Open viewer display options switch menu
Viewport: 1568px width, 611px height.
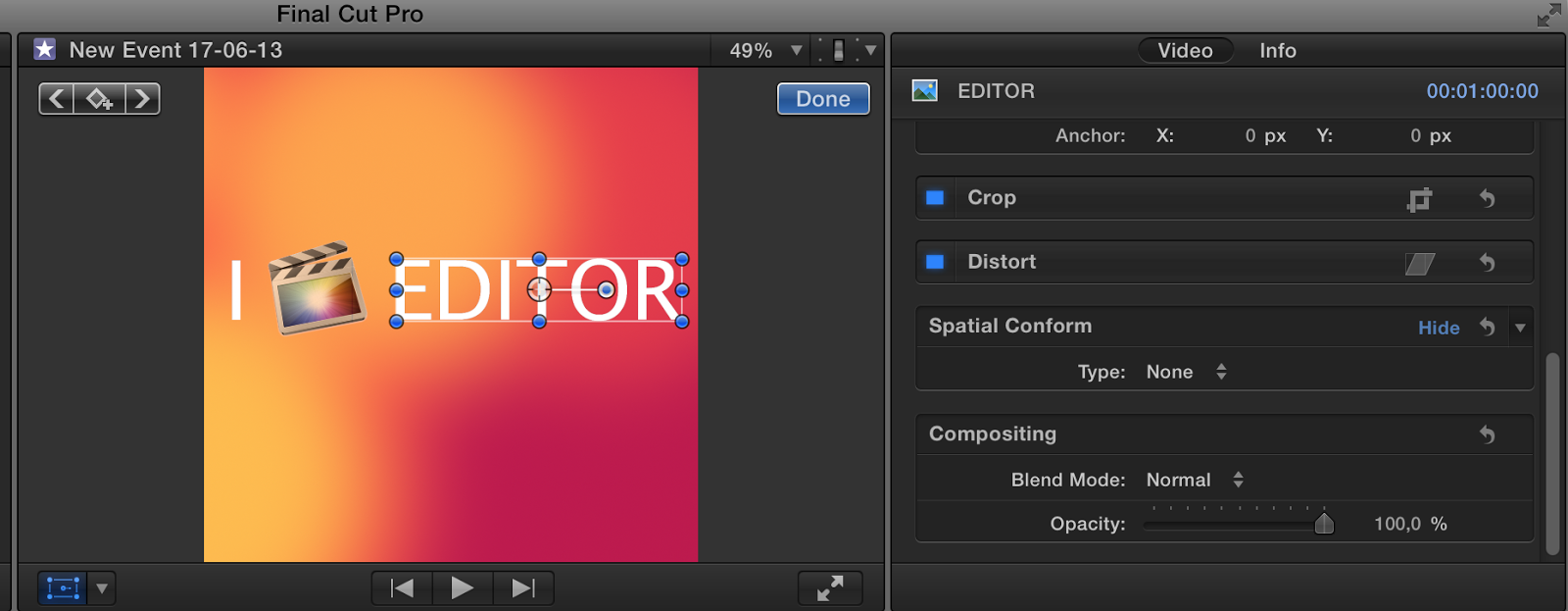tap(847, 50)
